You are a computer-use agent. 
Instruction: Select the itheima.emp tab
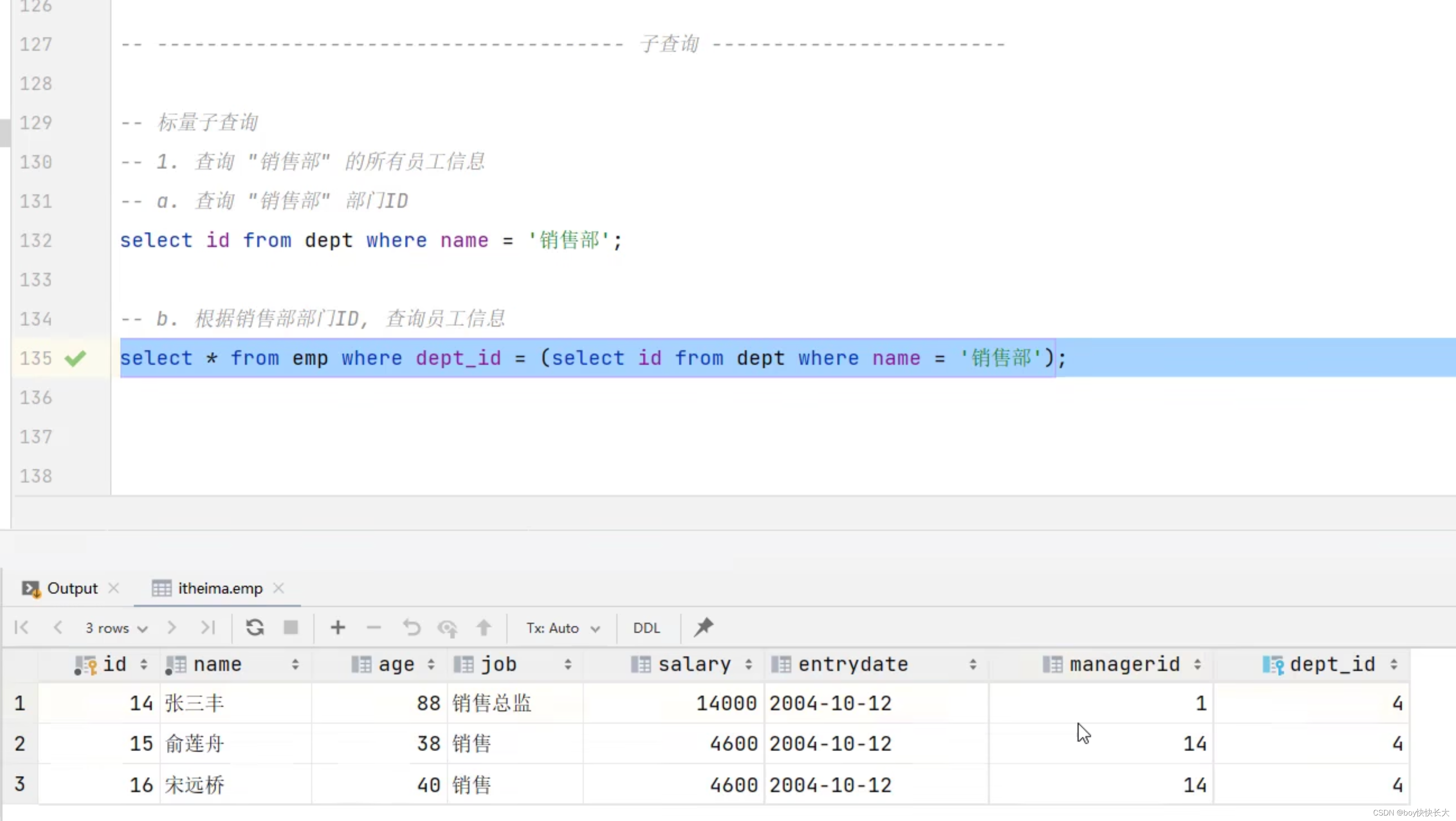tap(220, 588)
